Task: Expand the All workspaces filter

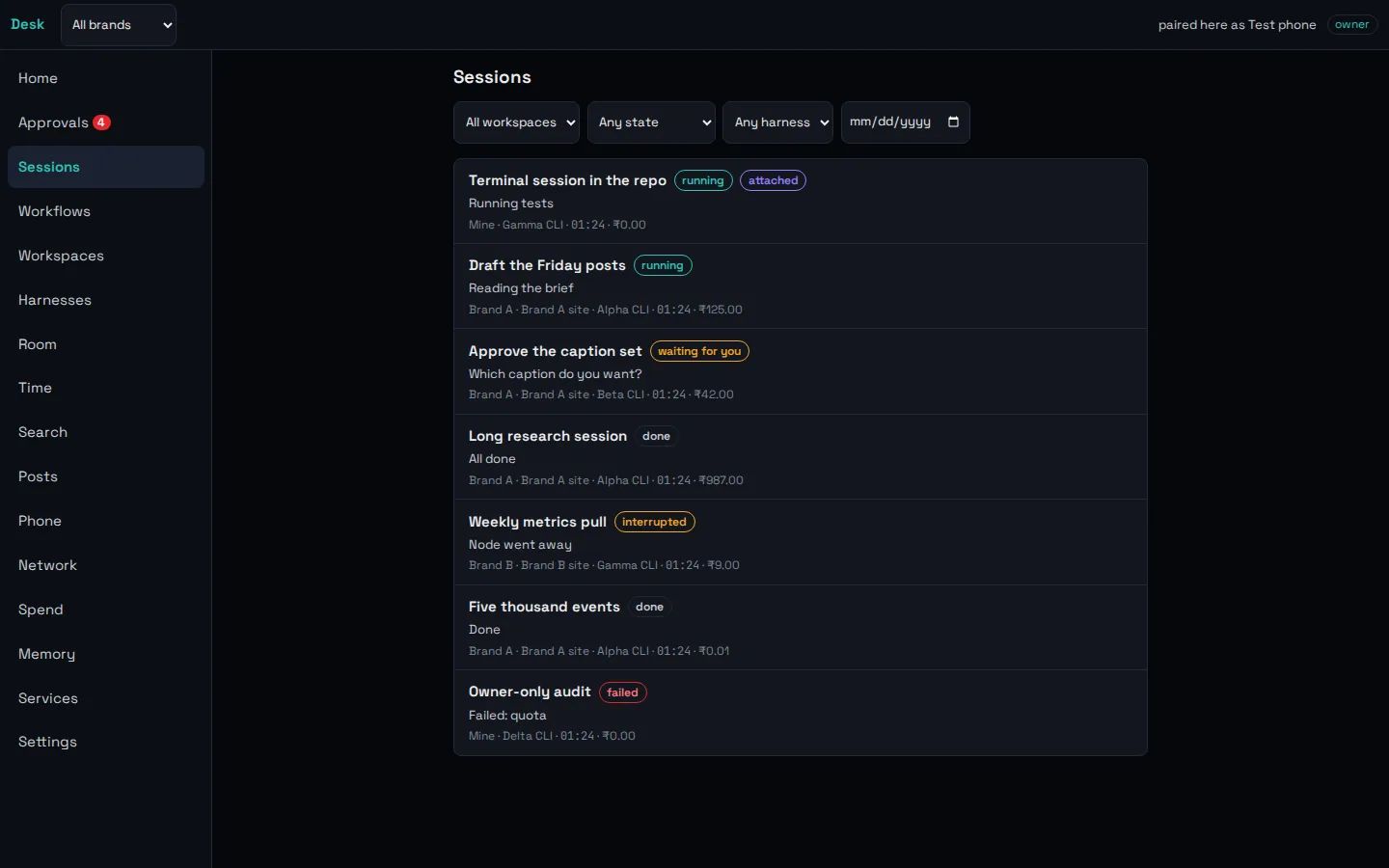Action: pyautogui.click(x=516, y=122)
